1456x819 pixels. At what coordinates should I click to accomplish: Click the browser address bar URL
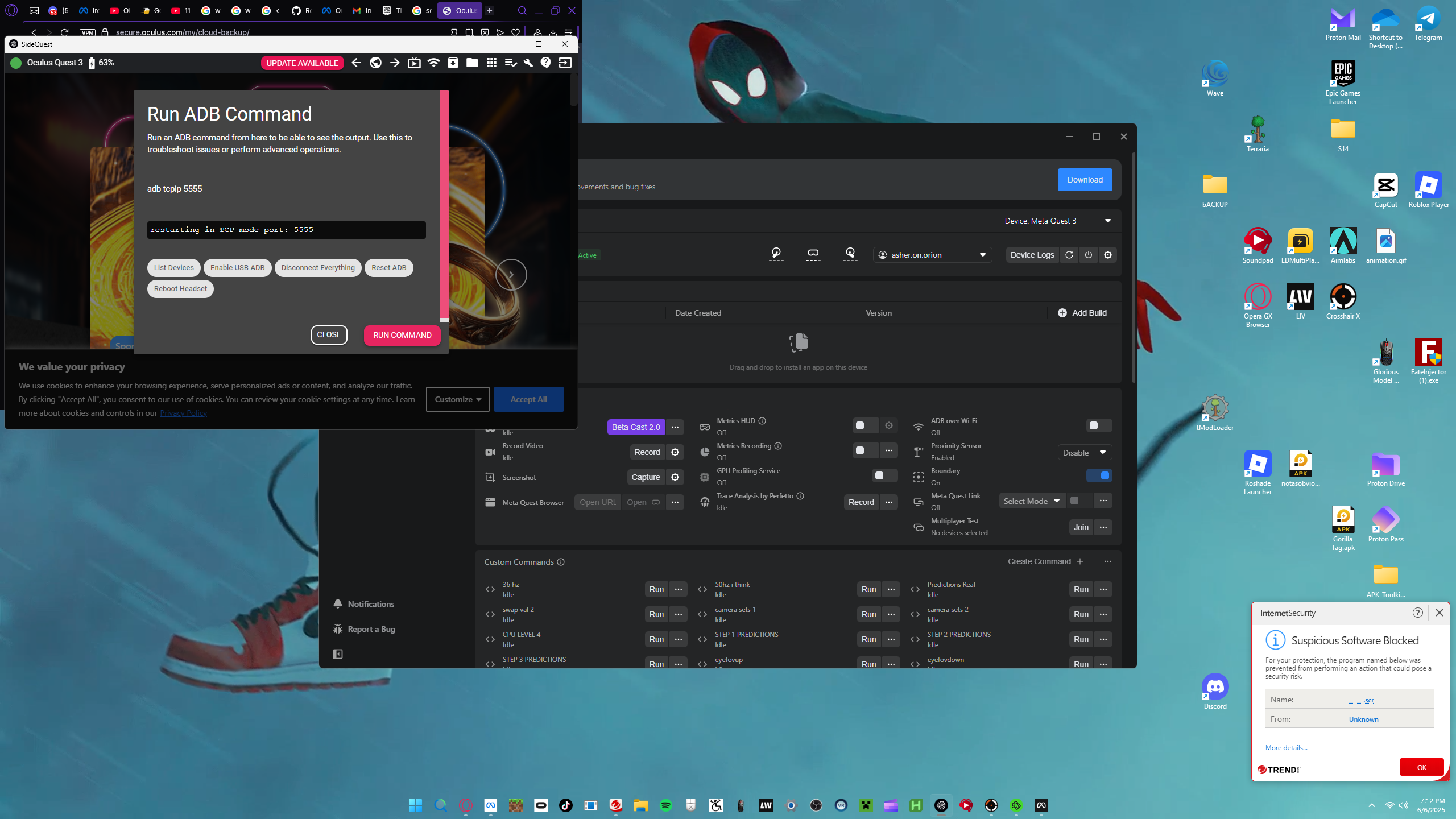tap(183, 32)
